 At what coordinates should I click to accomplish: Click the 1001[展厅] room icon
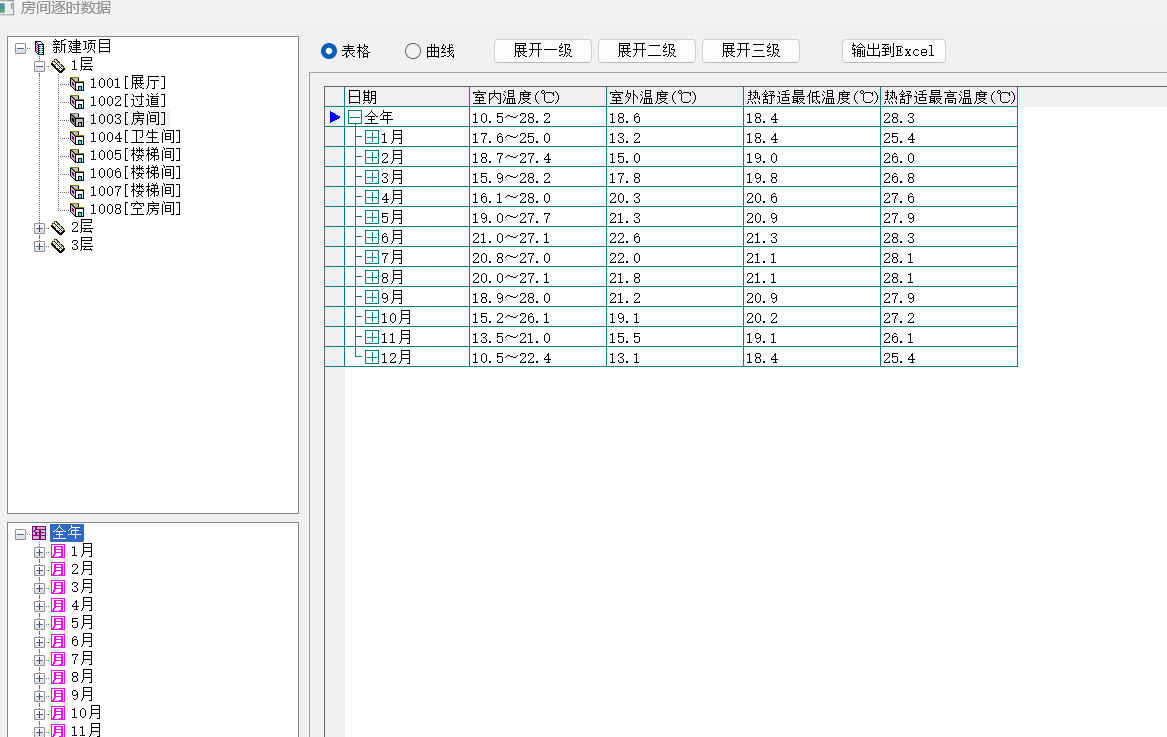click(77, 83)
